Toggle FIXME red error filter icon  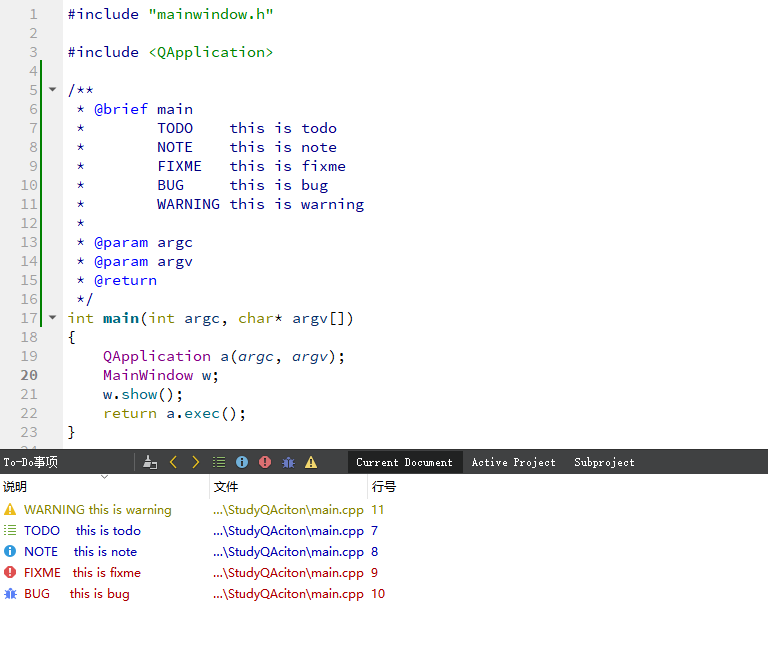pos(265,462)
